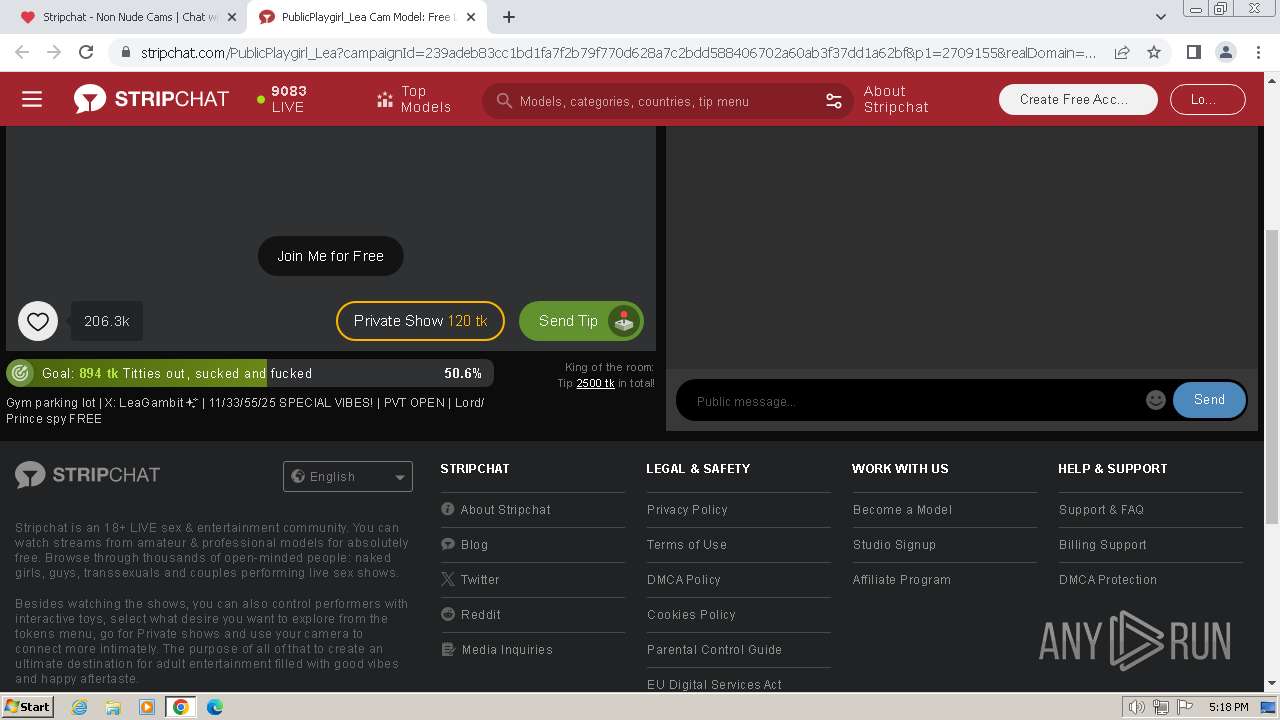Click the footer Stripchat logo
Image resolution: width=1280 pixels, height=720 pixels.
(x=88, y=475)
